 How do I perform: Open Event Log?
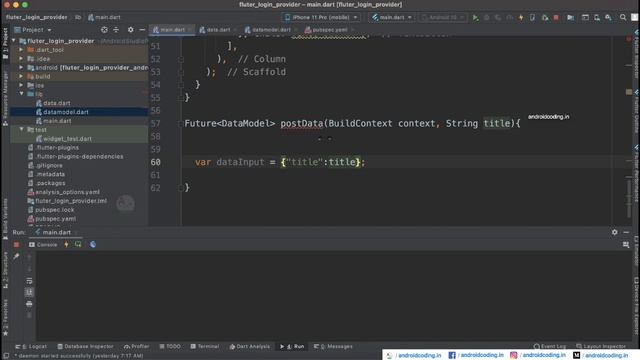[549, 347]
